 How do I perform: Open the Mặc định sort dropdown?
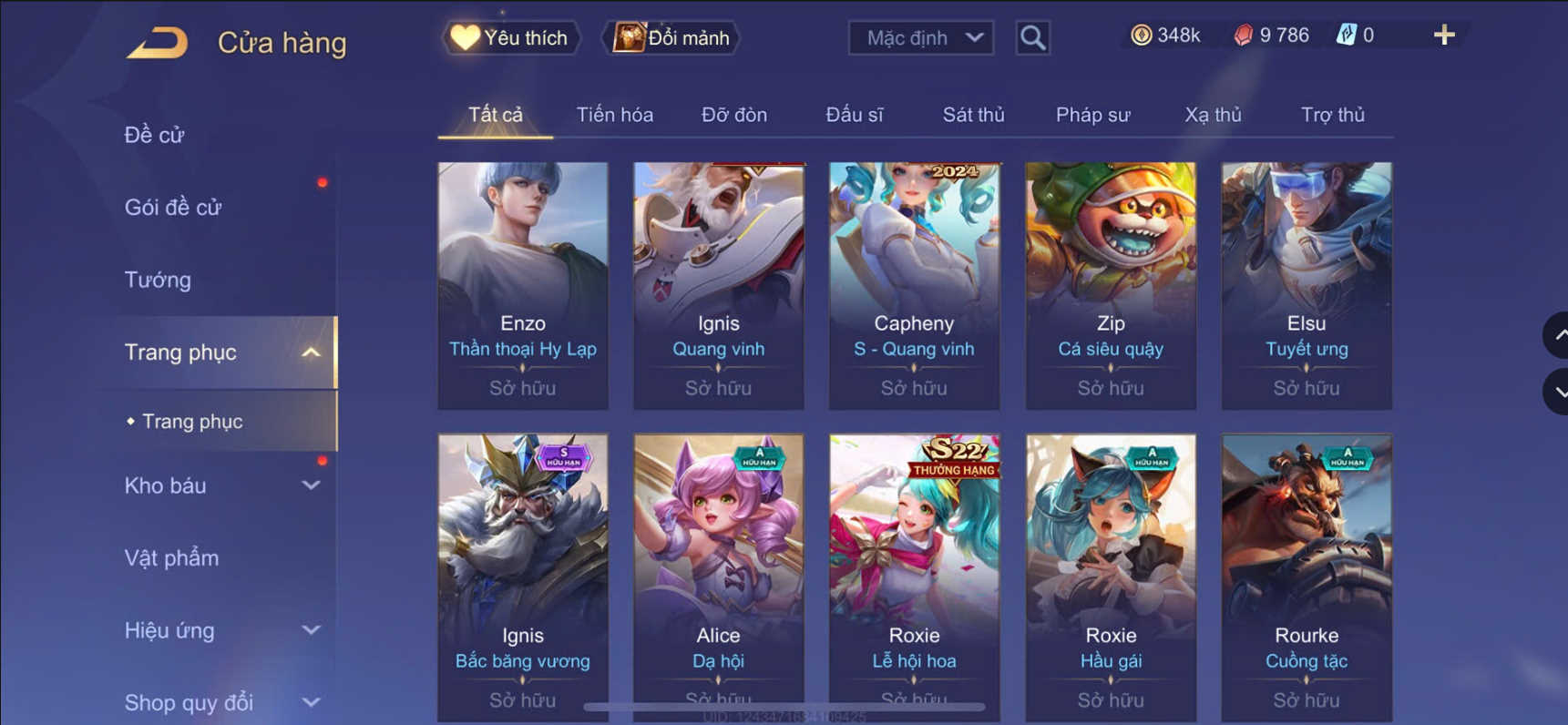[921, 38]
